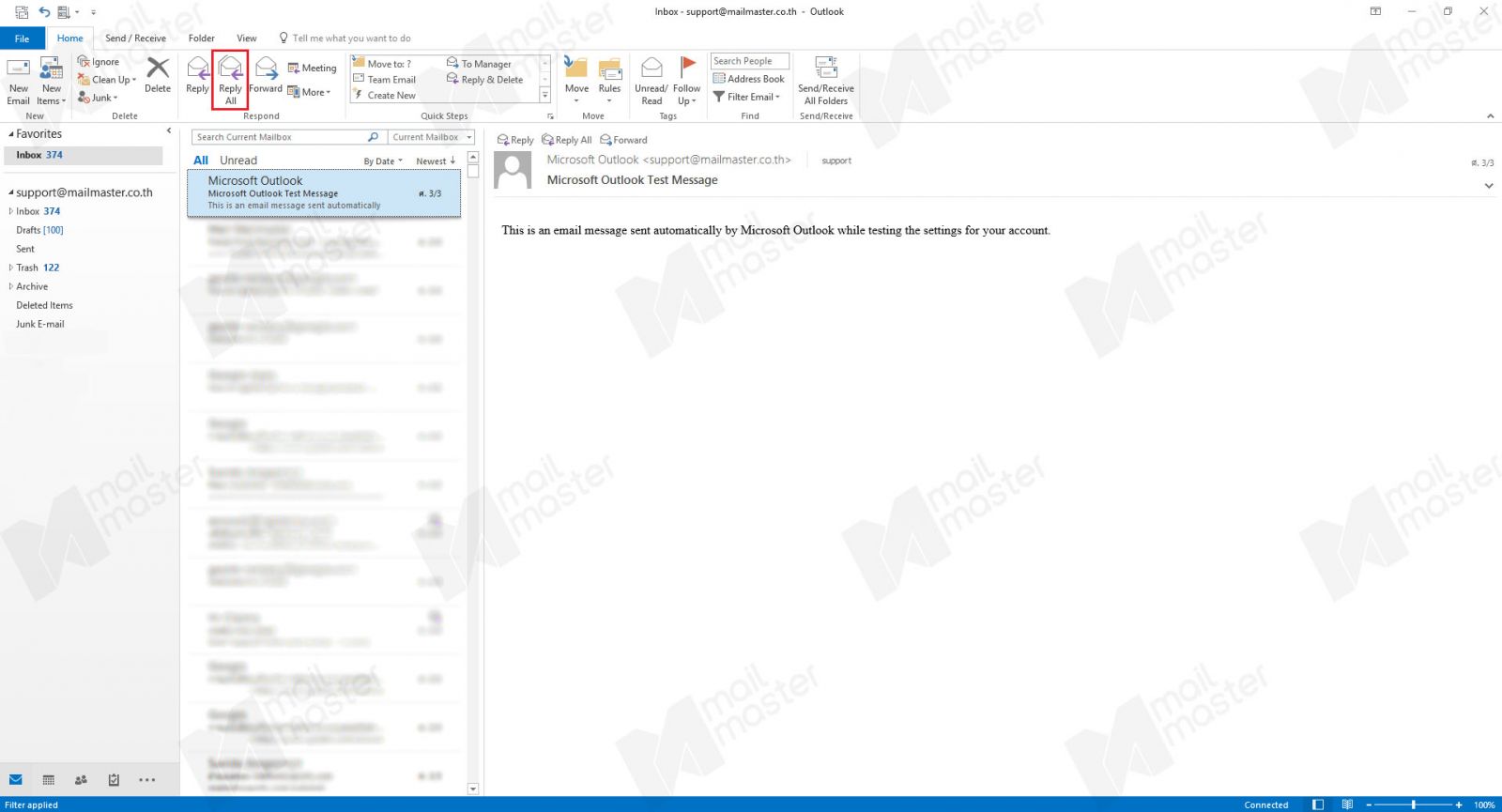
Task: Adjust the zoom slider handle
Action: click(1413, 804)
